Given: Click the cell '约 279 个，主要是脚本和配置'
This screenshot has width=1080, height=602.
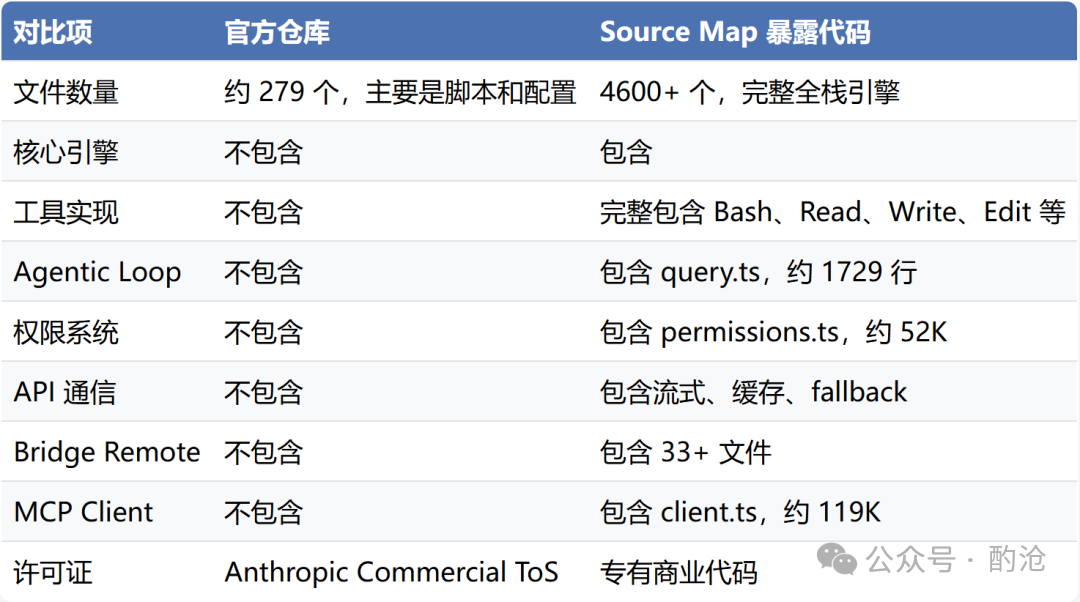Looking at the screenshot, I should (400, 92).
